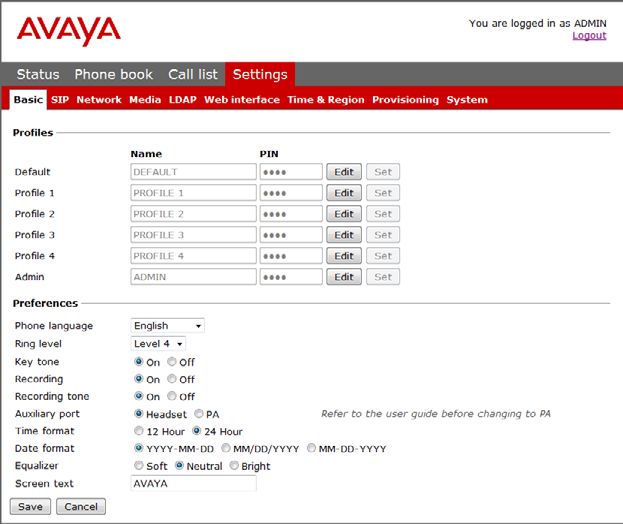Enable Recording tone On option

139,396
